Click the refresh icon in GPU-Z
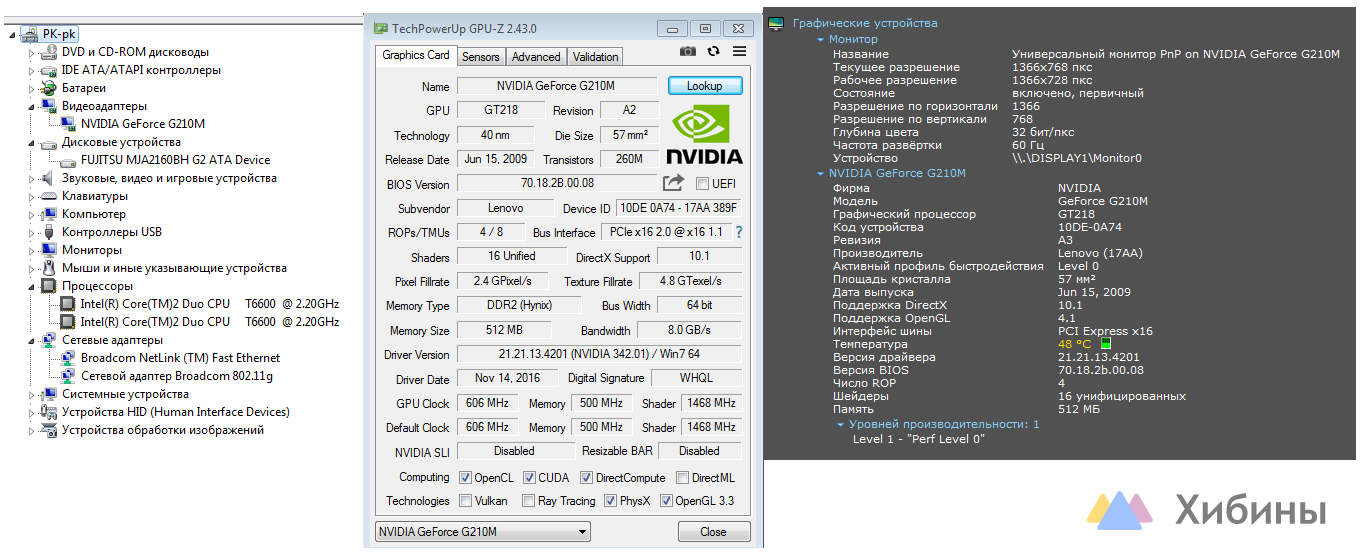The image size is (1363, 555). [x=713, y=51]
